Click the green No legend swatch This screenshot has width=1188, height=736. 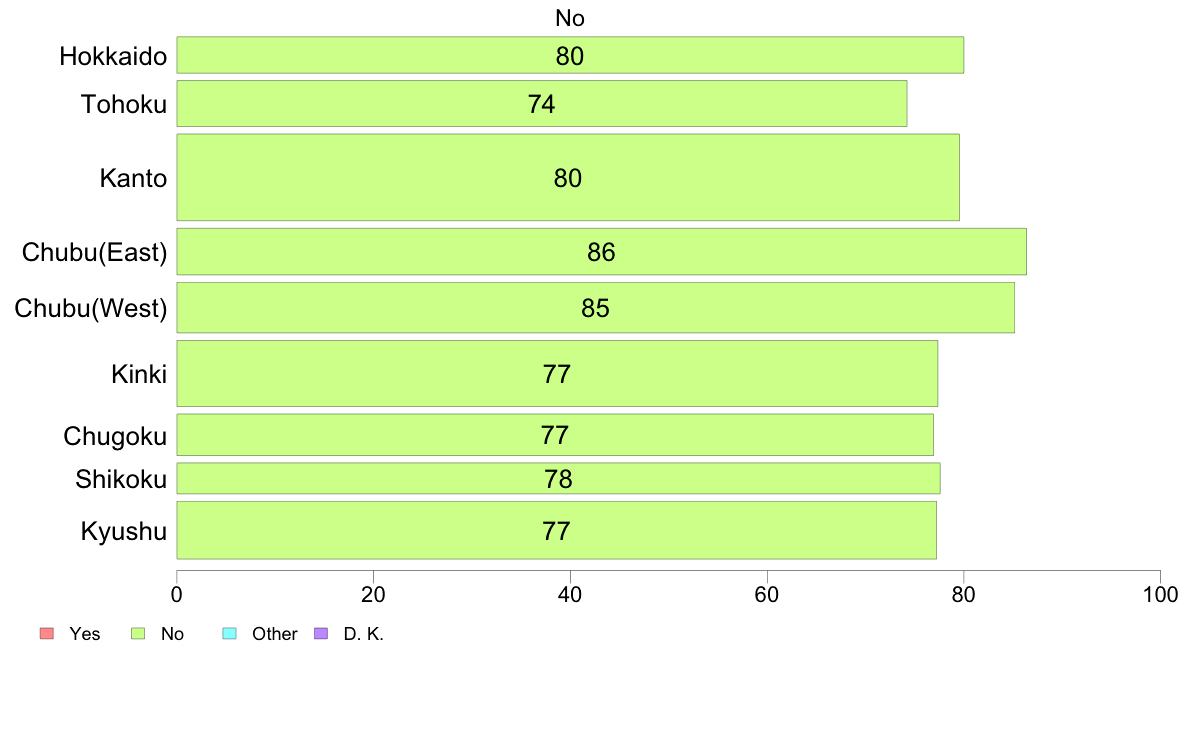tap(138, 634)
